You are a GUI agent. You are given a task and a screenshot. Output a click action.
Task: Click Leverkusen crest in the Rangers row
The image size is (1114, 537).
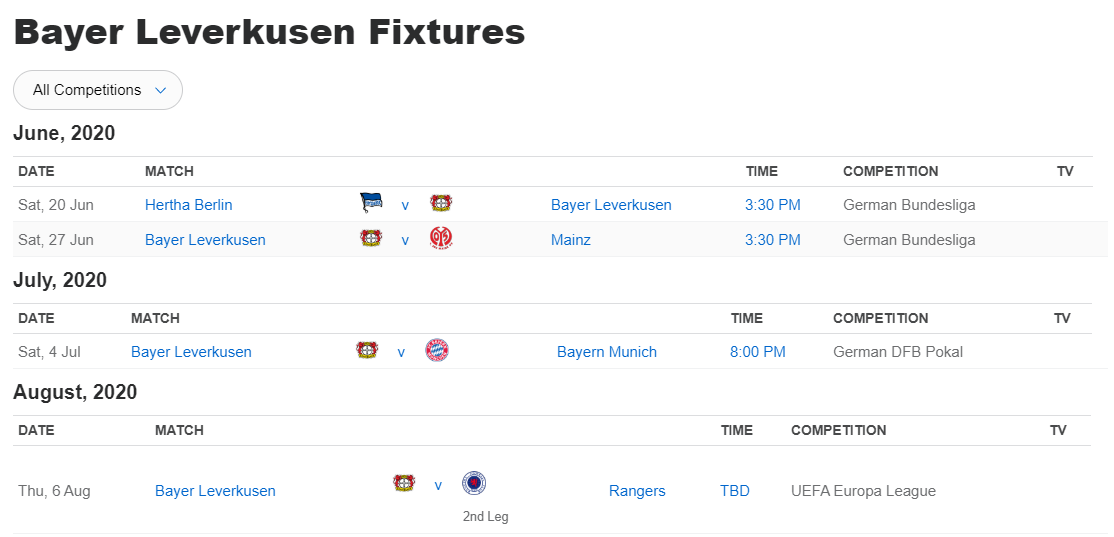click(x=404, y=484)
